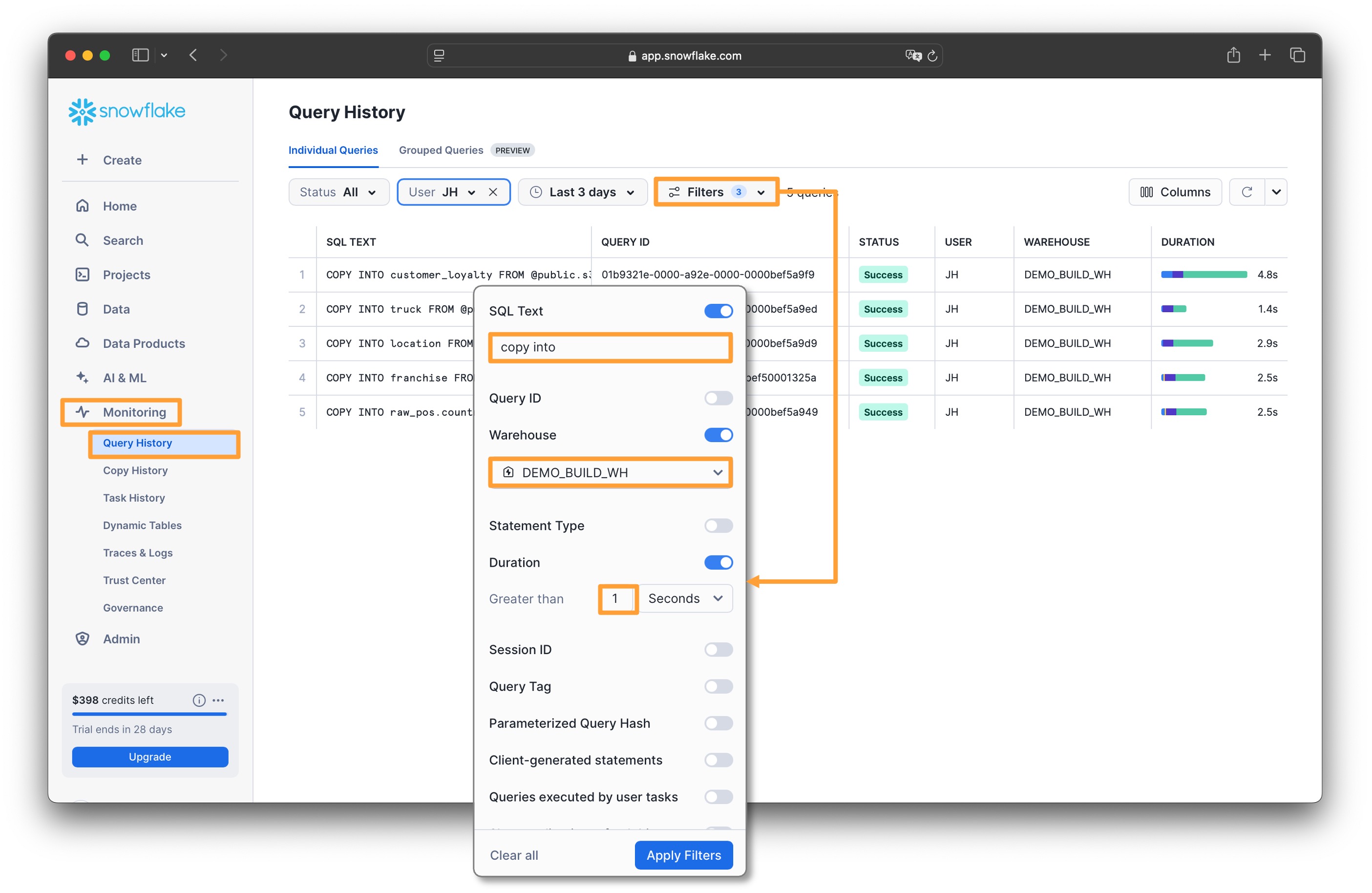This screenshot has height=893, width=1372.
Task: Expand the Seconds unit dropdown
Action: click(x=685, y=598)
